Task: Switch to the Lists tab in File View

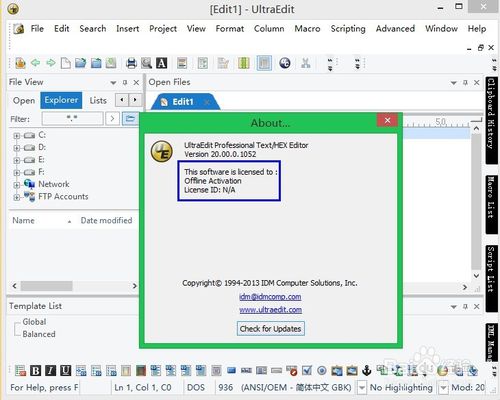Action: (98, 100)
